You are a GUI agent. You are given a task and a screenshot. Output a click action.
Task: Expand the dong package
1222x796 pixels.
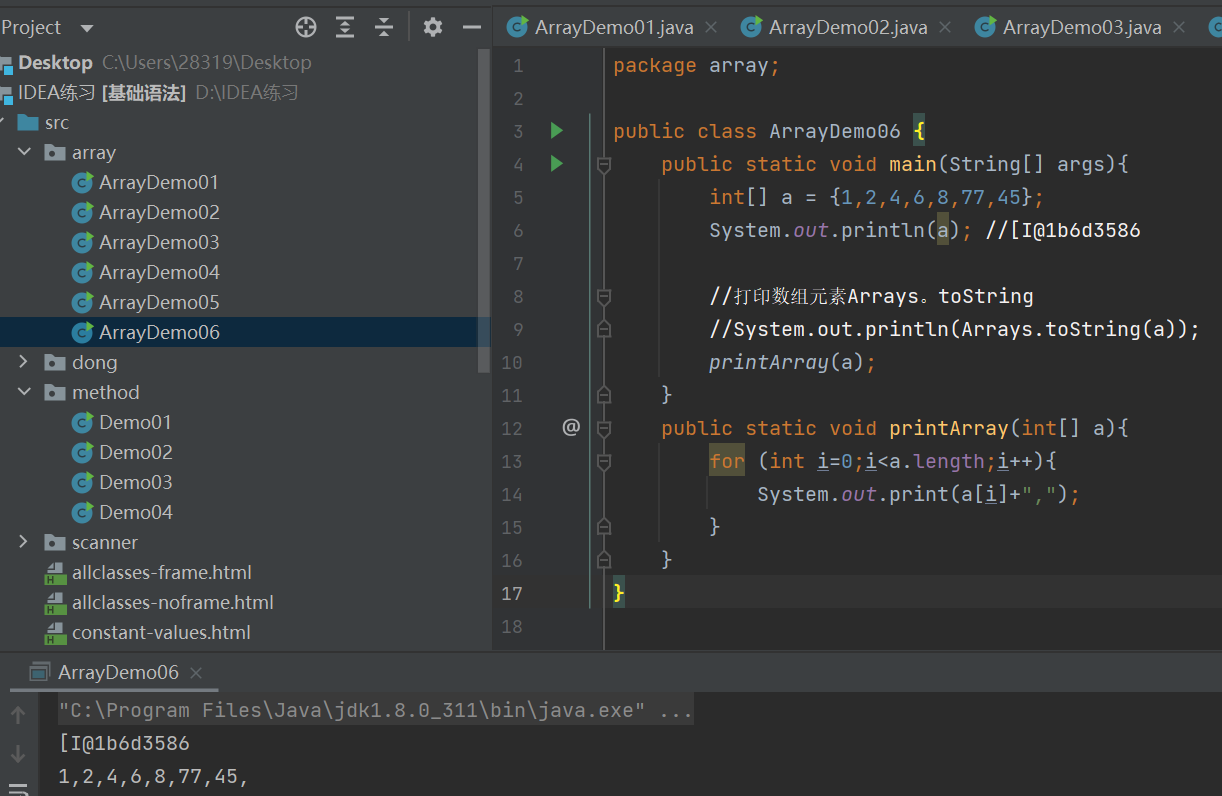tap(24, 362)
